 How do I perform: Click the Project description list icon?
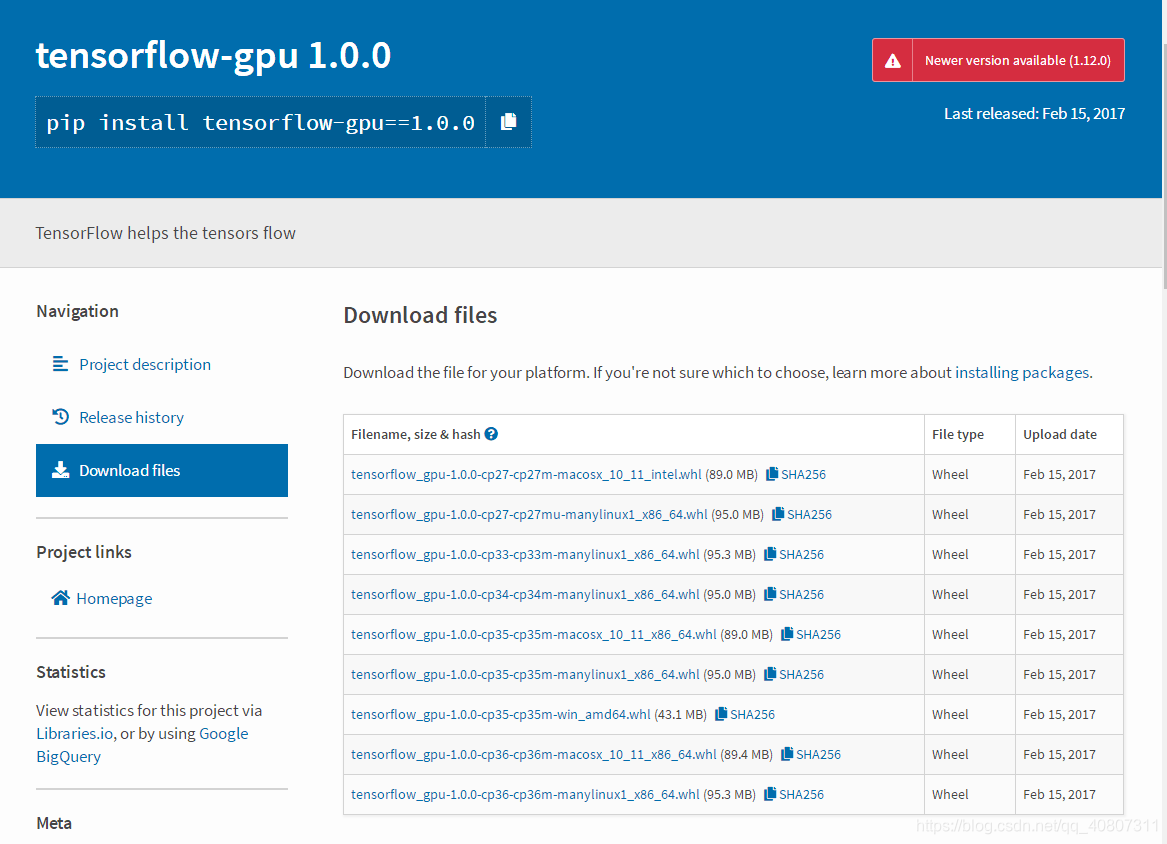(60, 364)
